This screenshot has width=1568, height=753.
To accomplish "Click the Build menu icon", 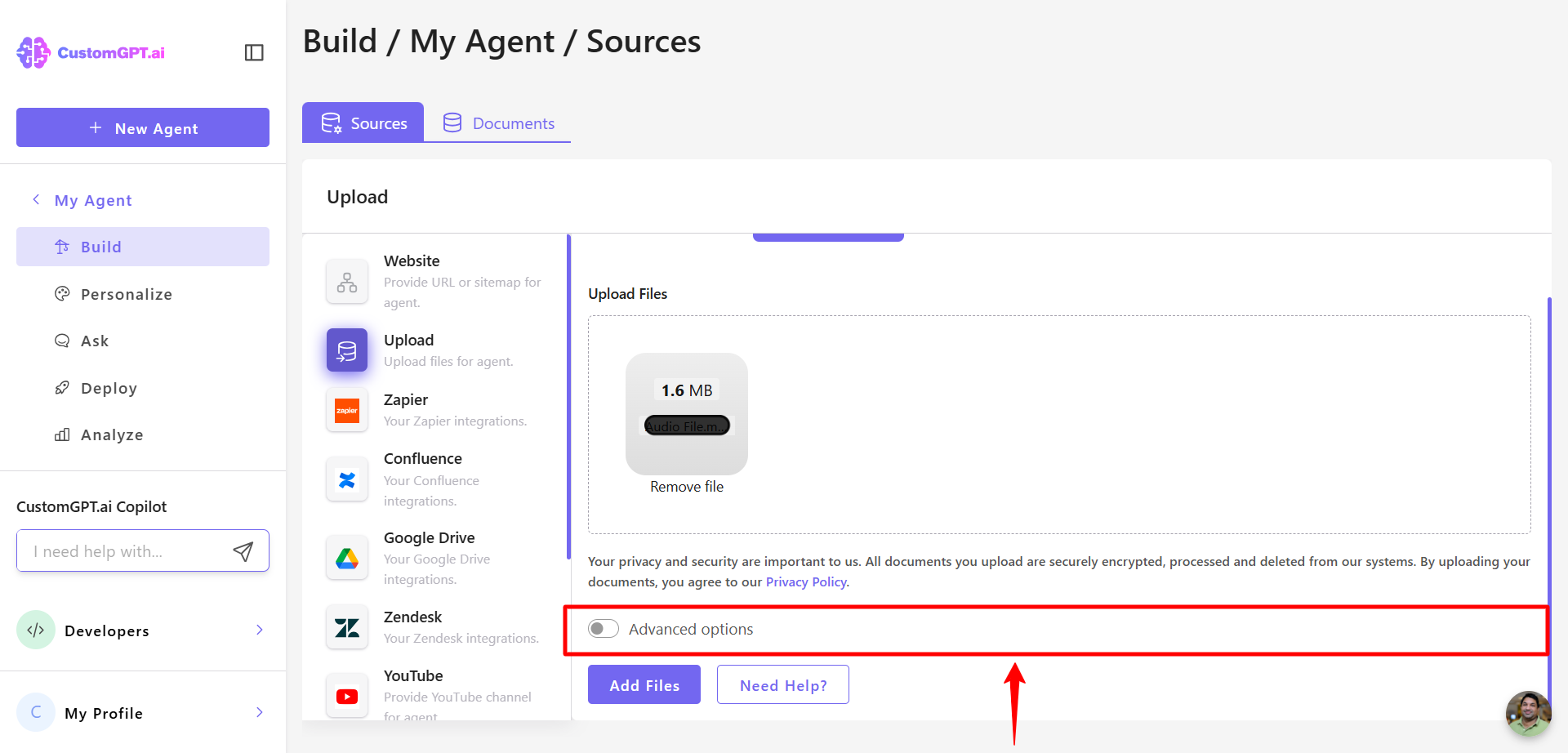I will (x=62, y=247).
